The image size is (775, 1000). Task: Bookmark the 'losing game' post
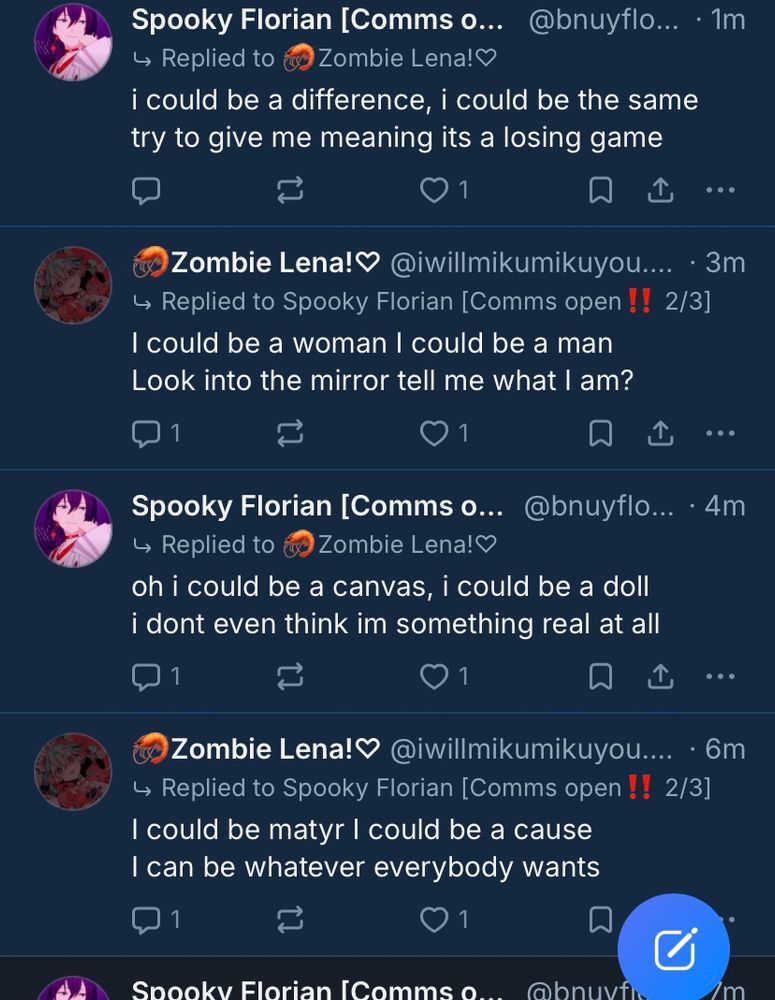[600, 190]
